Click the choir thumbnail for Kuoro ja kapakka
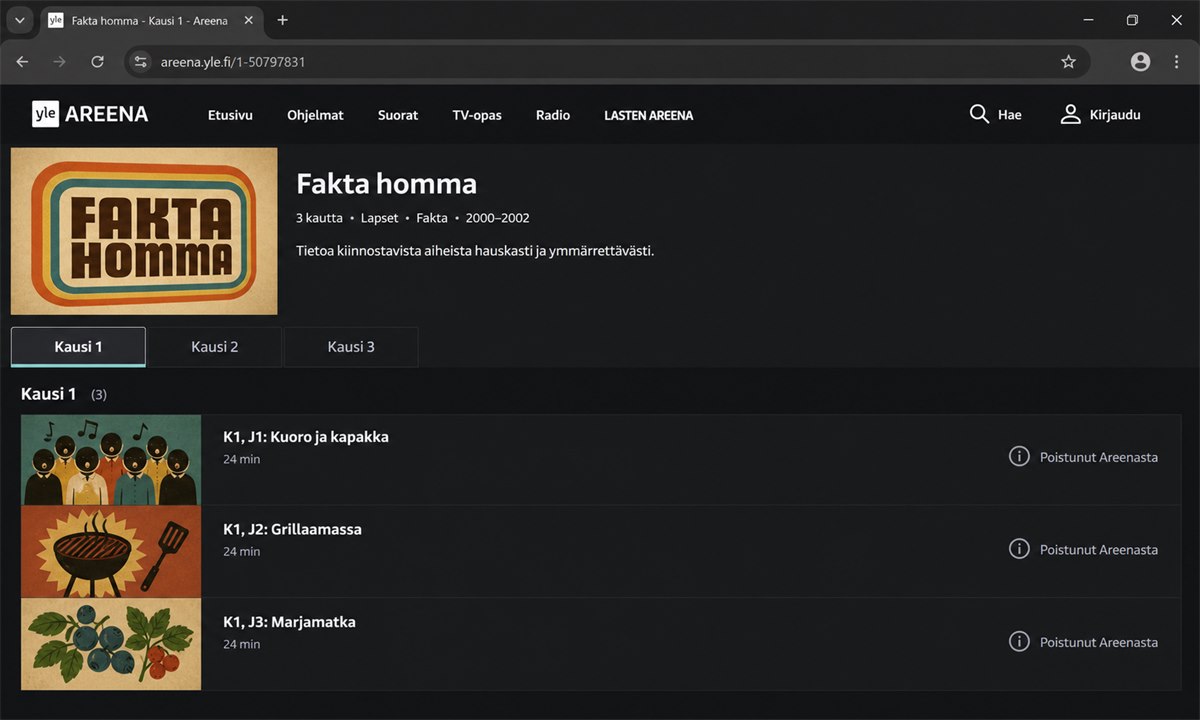1200x720 pixels. 111,460
